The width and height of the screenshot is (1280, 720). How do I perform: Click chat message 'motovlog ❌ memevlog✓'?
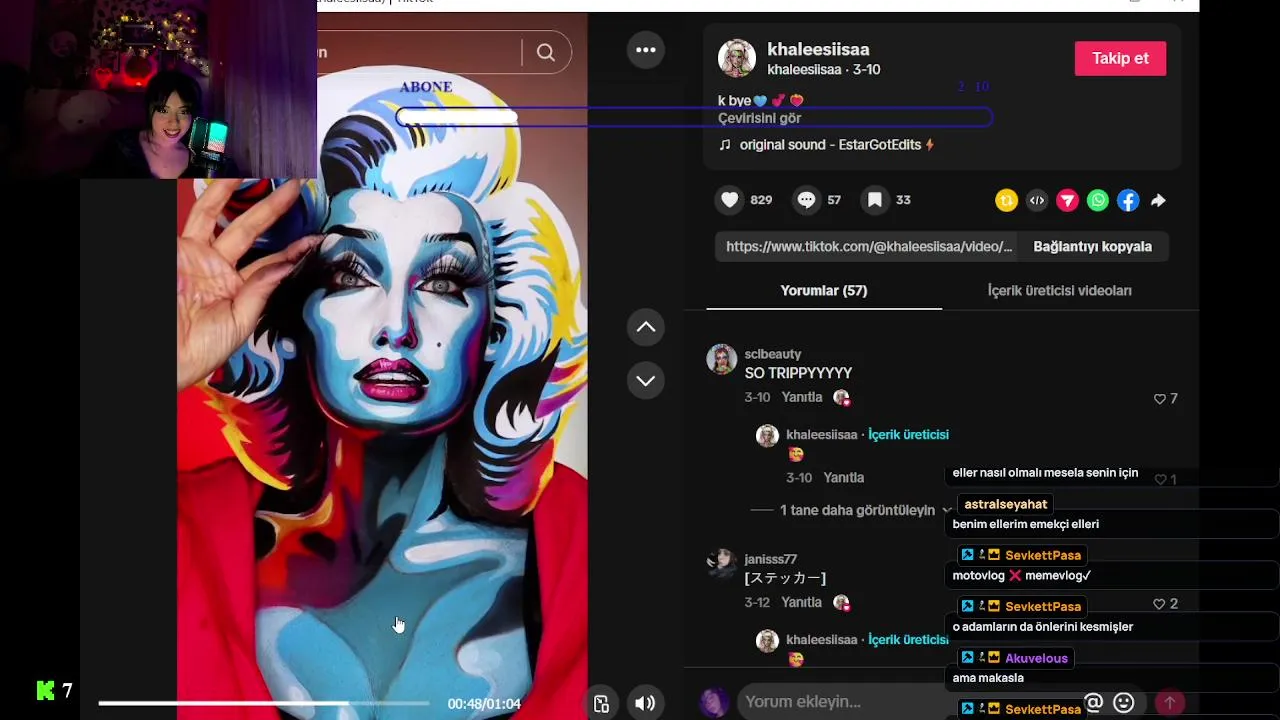pyautogui.click(x=1021, y=576)
